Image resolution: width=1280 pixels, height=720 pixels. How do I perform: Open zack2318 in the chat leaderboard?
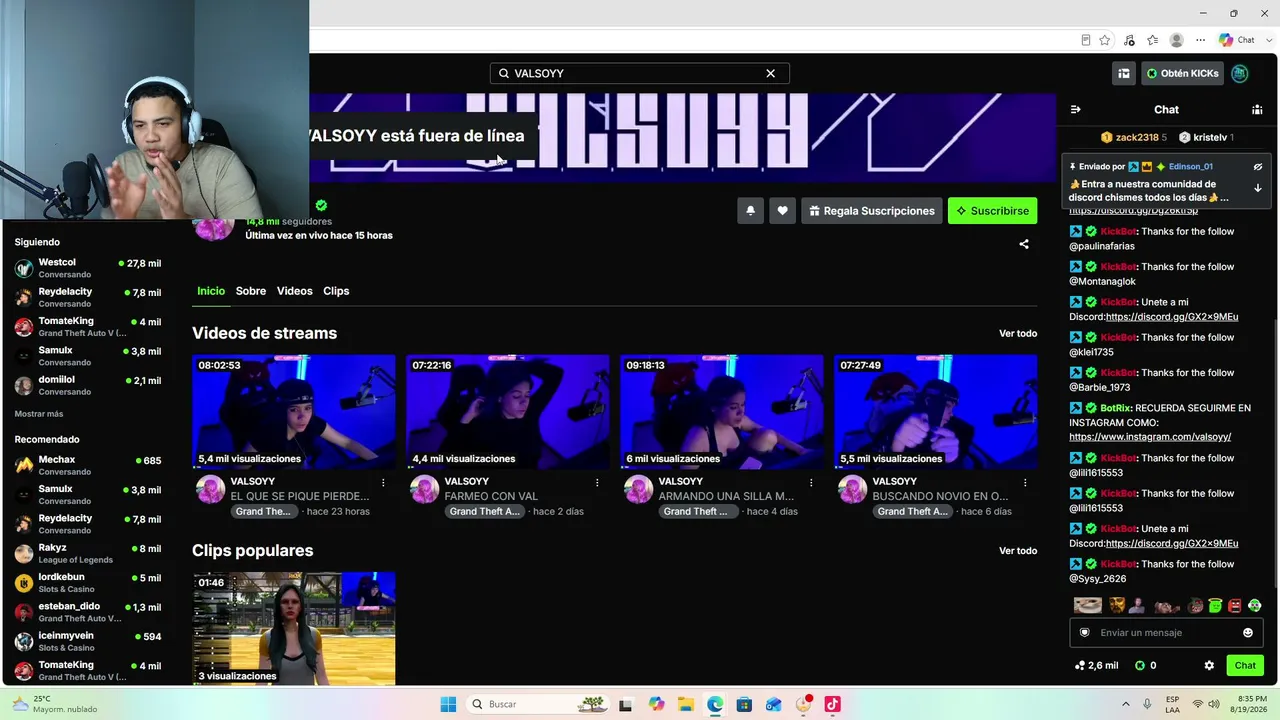1133,137
